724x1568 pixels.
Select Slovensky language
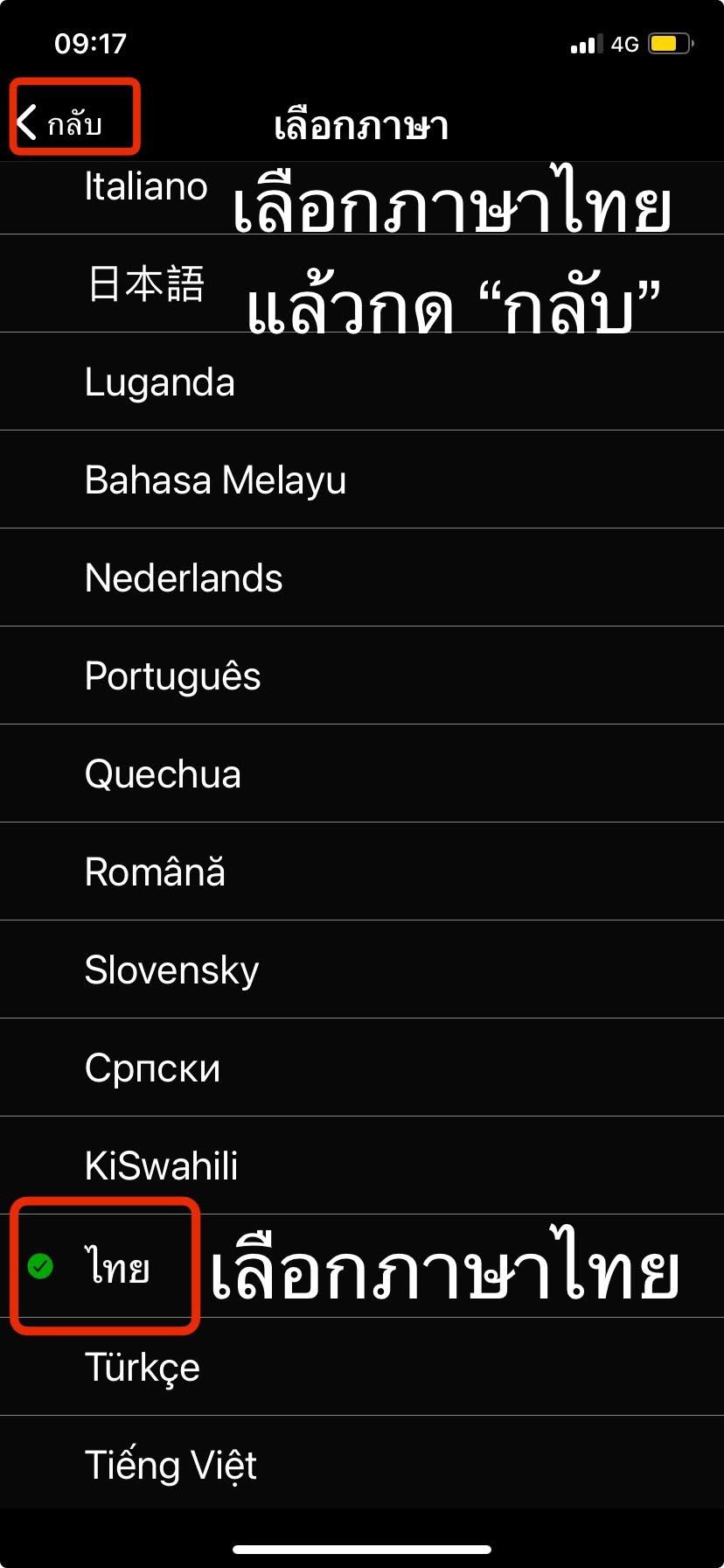tap(362, 969)
